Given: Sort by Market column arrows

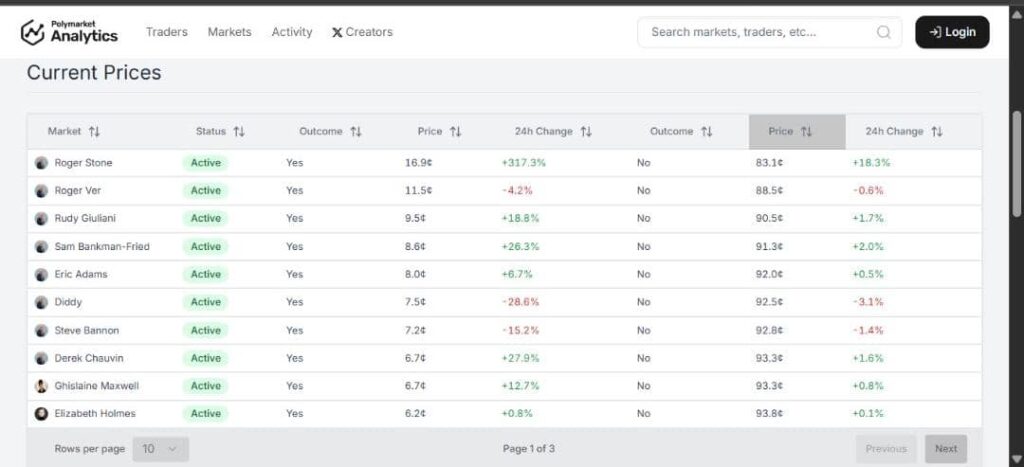Looking at the screenshot, I should (x=95, y=131).
